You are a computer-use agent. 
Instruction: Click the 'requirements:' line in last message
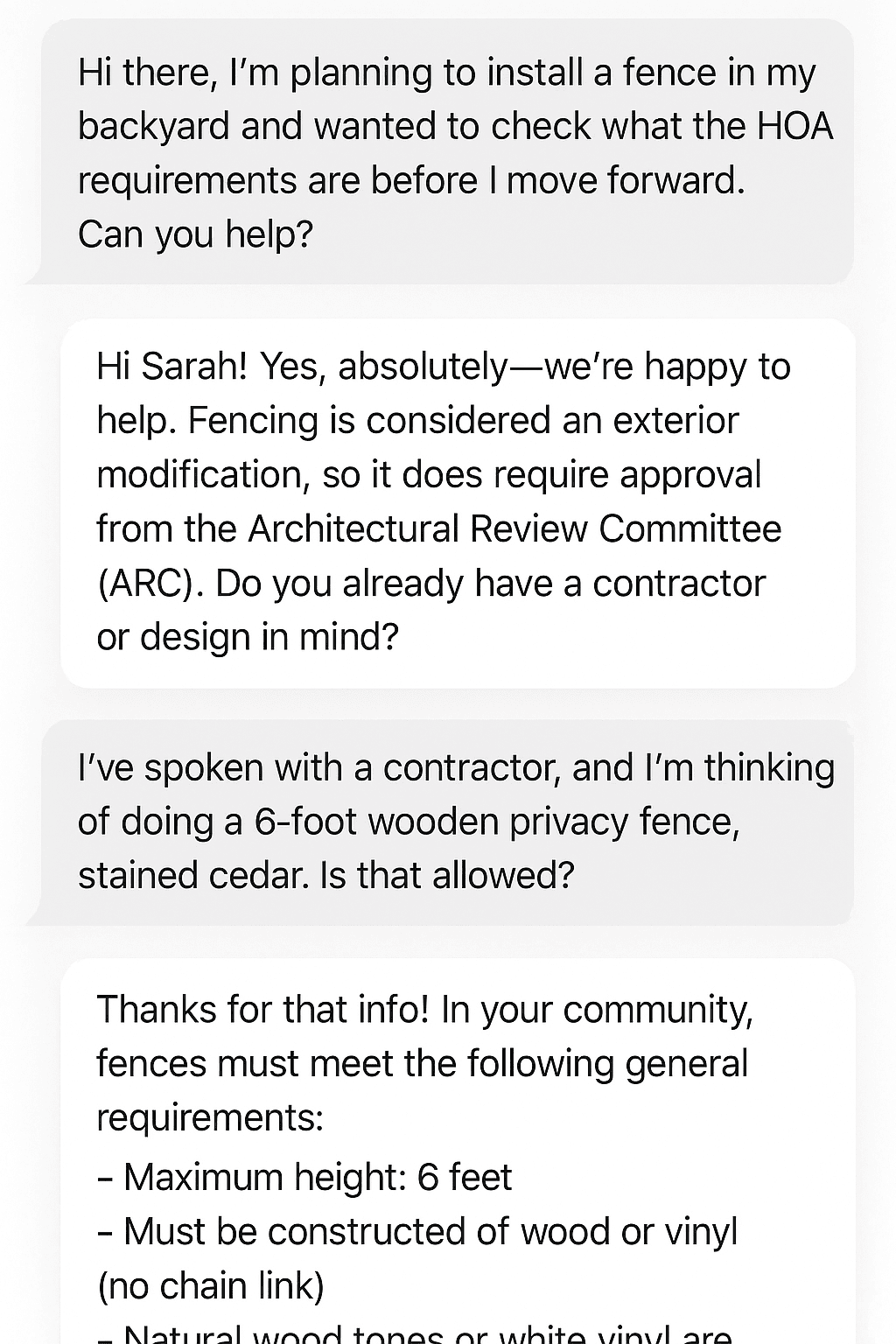(210, 1117)
